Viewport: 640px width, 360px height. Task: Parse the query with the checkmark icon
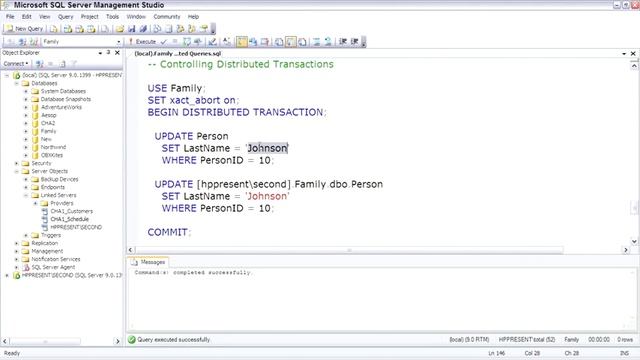(164, 42)
